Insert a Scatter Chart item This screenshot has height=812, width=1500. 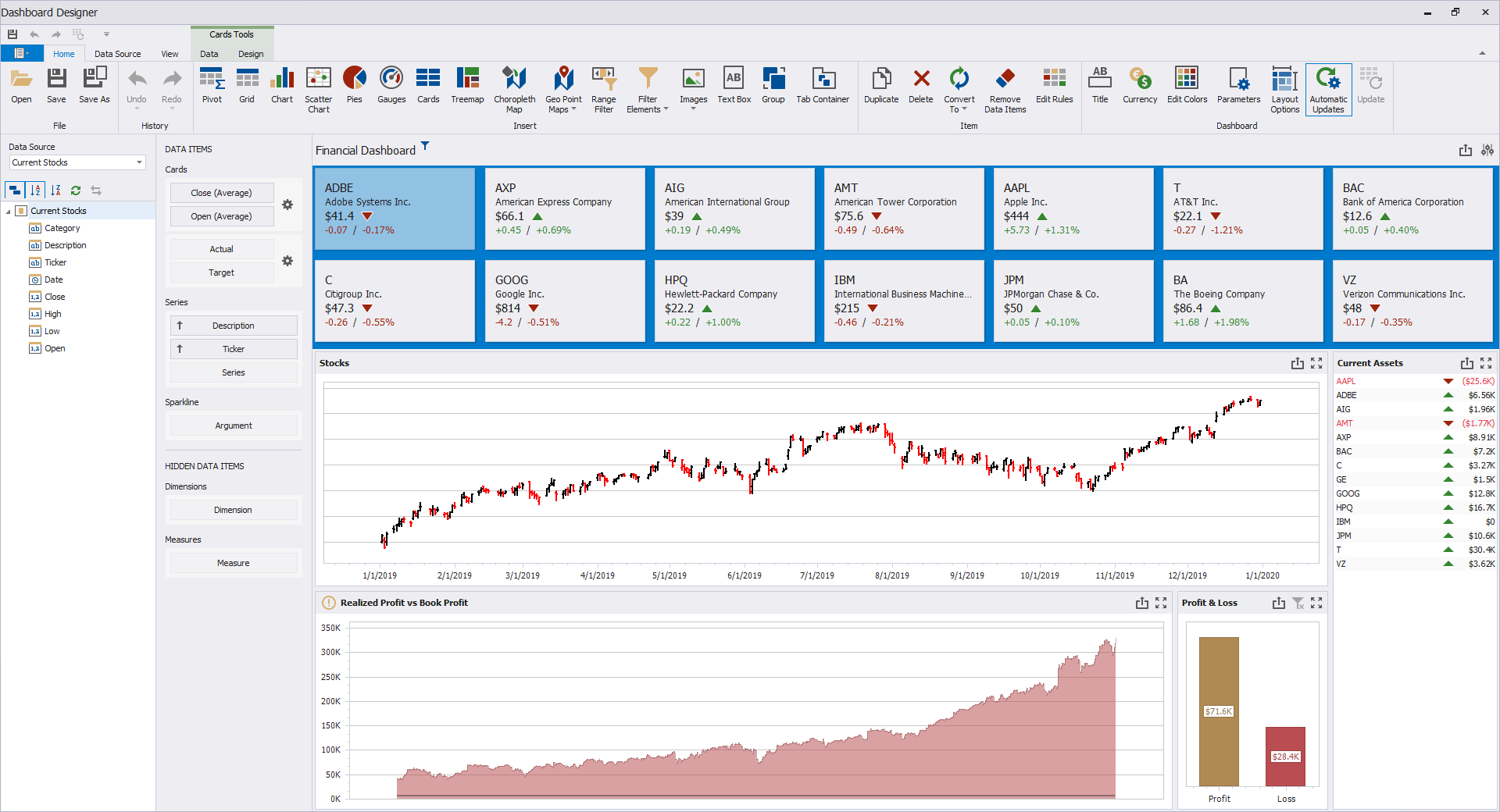point(318,91)
